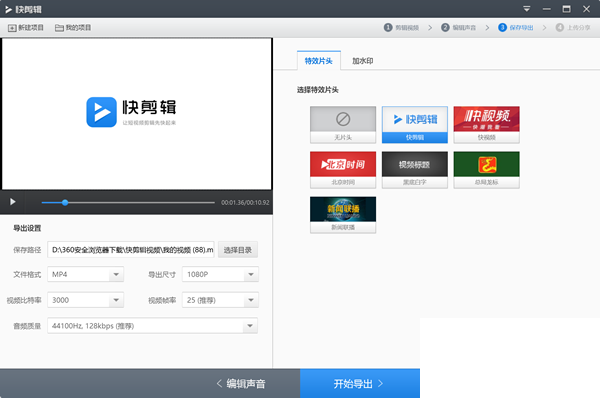Select the 新闻联播 intro thumbnail
The height and width of the screenshot is (398, 600).
coord(343,215)
